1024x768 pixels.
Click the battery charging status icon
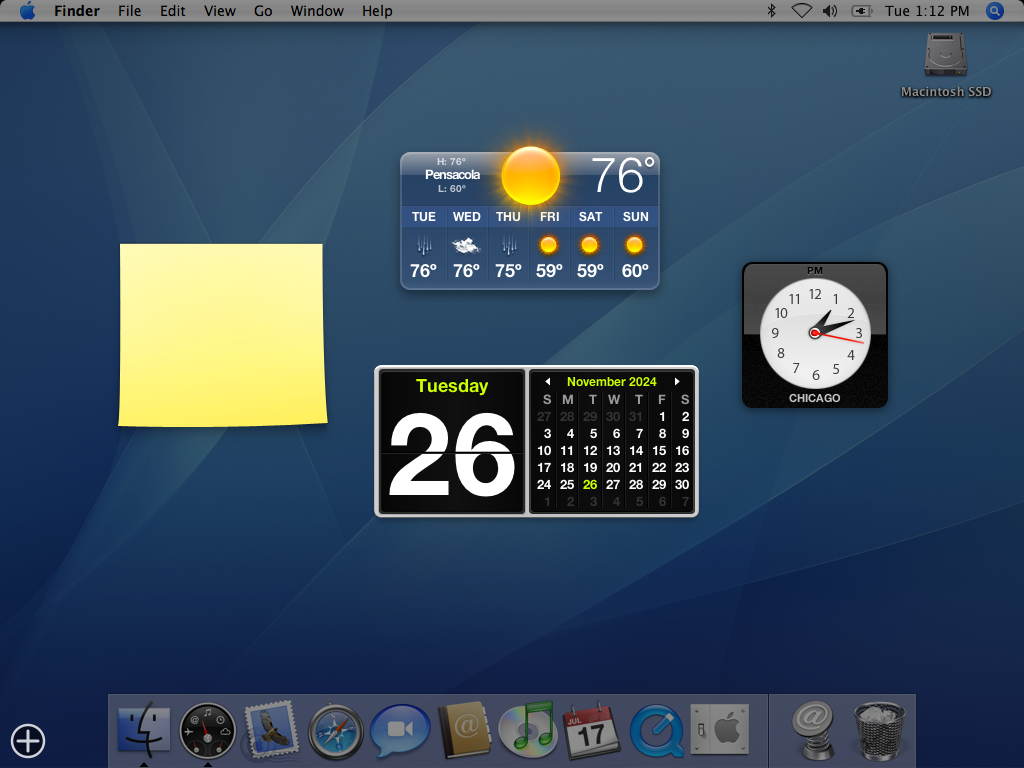point(861,11)
